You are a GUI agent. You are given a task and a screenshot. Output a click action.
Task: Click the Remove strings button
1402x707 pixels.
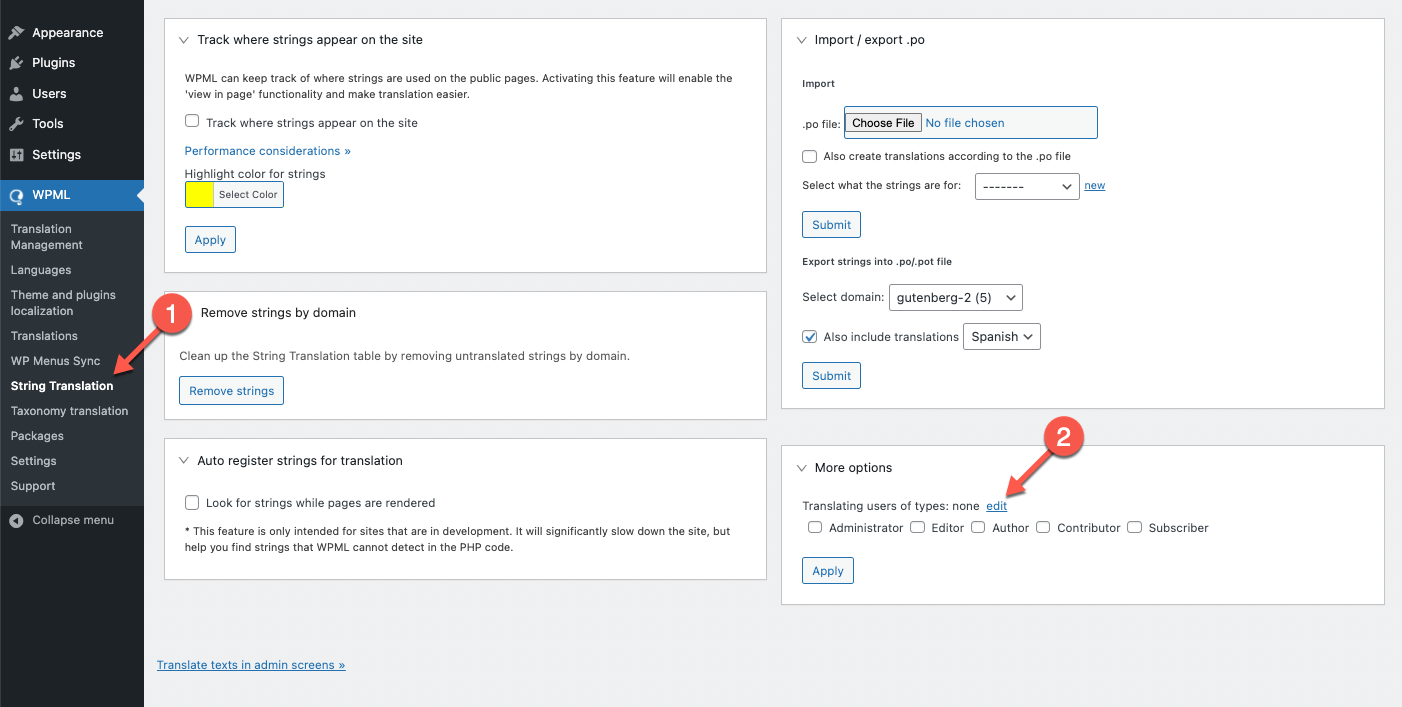tap(231, 391)
